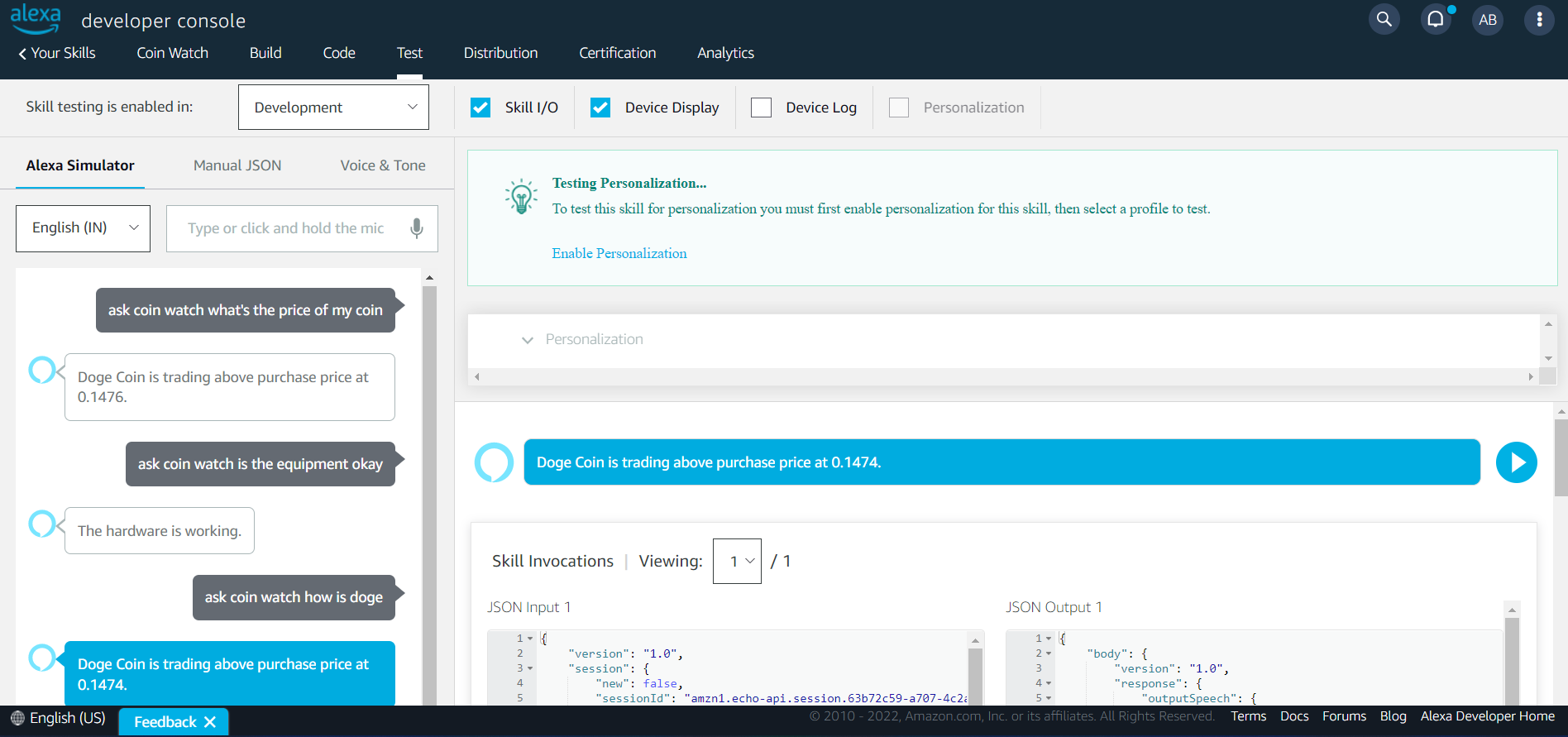Viewport: 1568px width, 737px height.
Task: Open the English (IN) locale dropdown
Action: (83, 228)
